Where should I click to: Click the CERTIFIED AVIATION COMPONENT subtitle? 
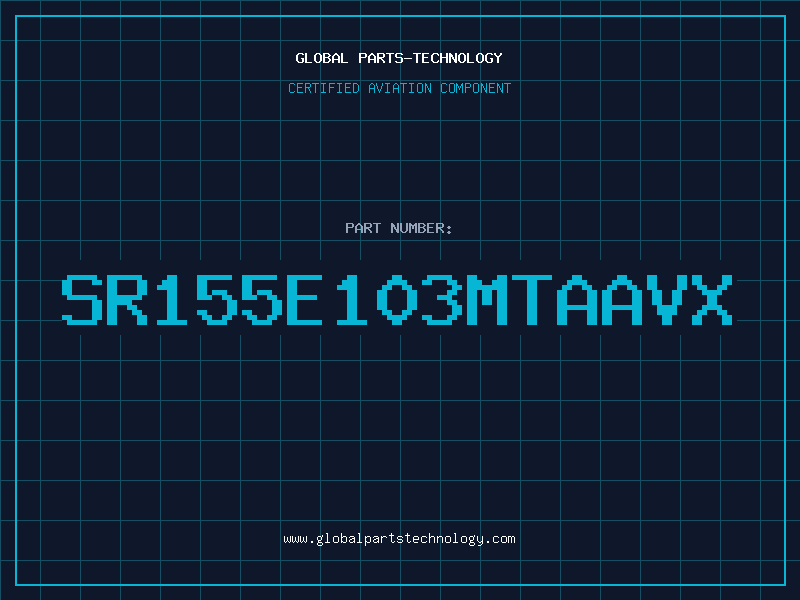coord(399,88)
